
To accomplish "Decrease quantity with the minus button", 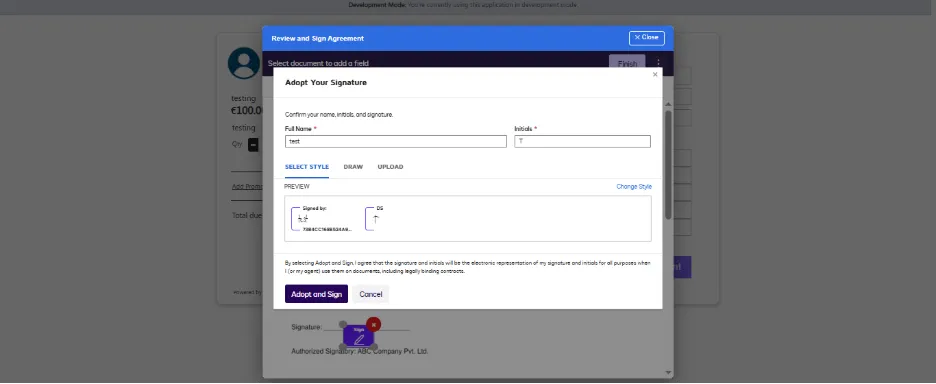I will coord(253,145).
